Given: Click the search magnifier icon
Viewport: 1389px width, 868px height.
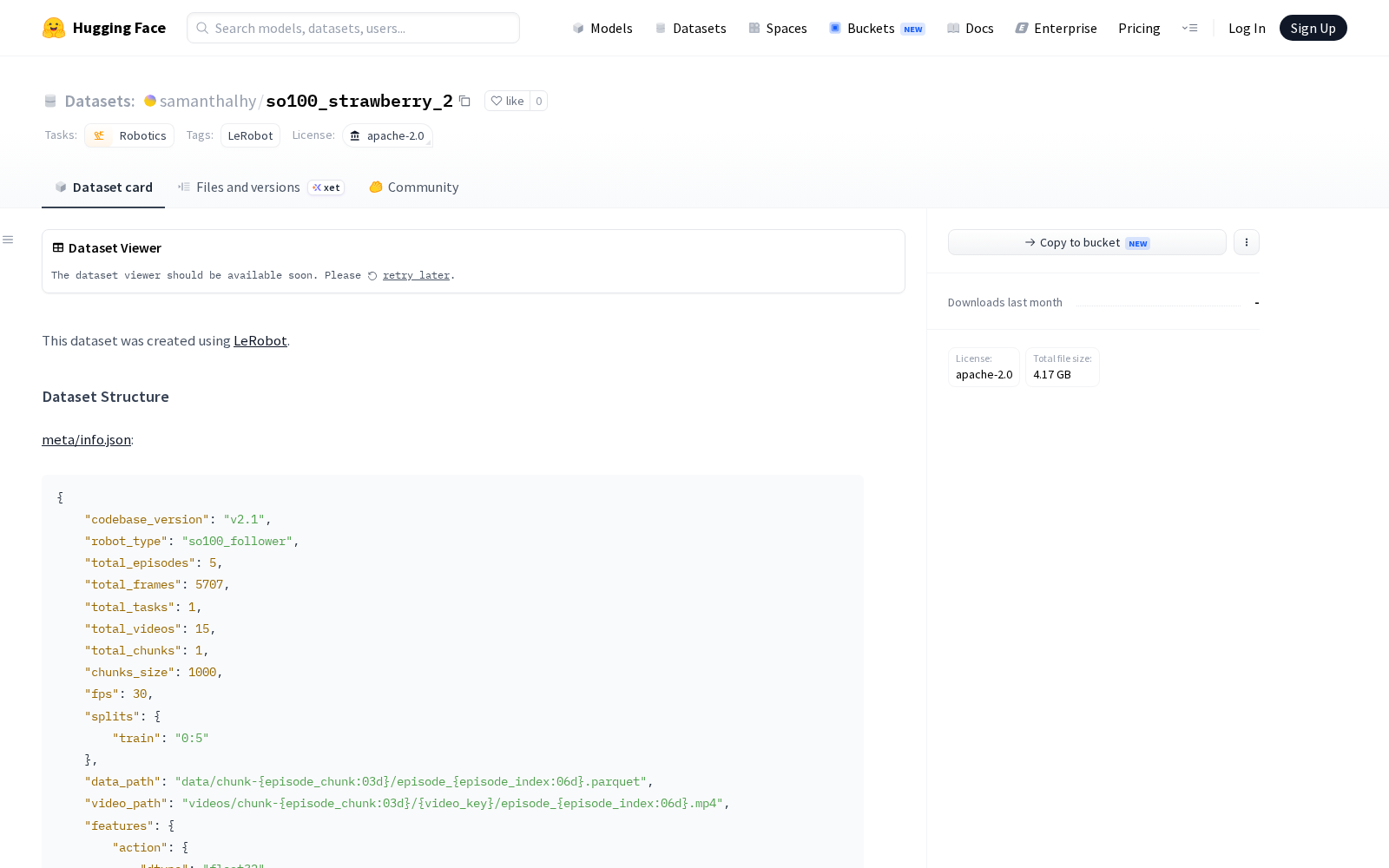Looking at the screenshot, I should click(202, 28).
